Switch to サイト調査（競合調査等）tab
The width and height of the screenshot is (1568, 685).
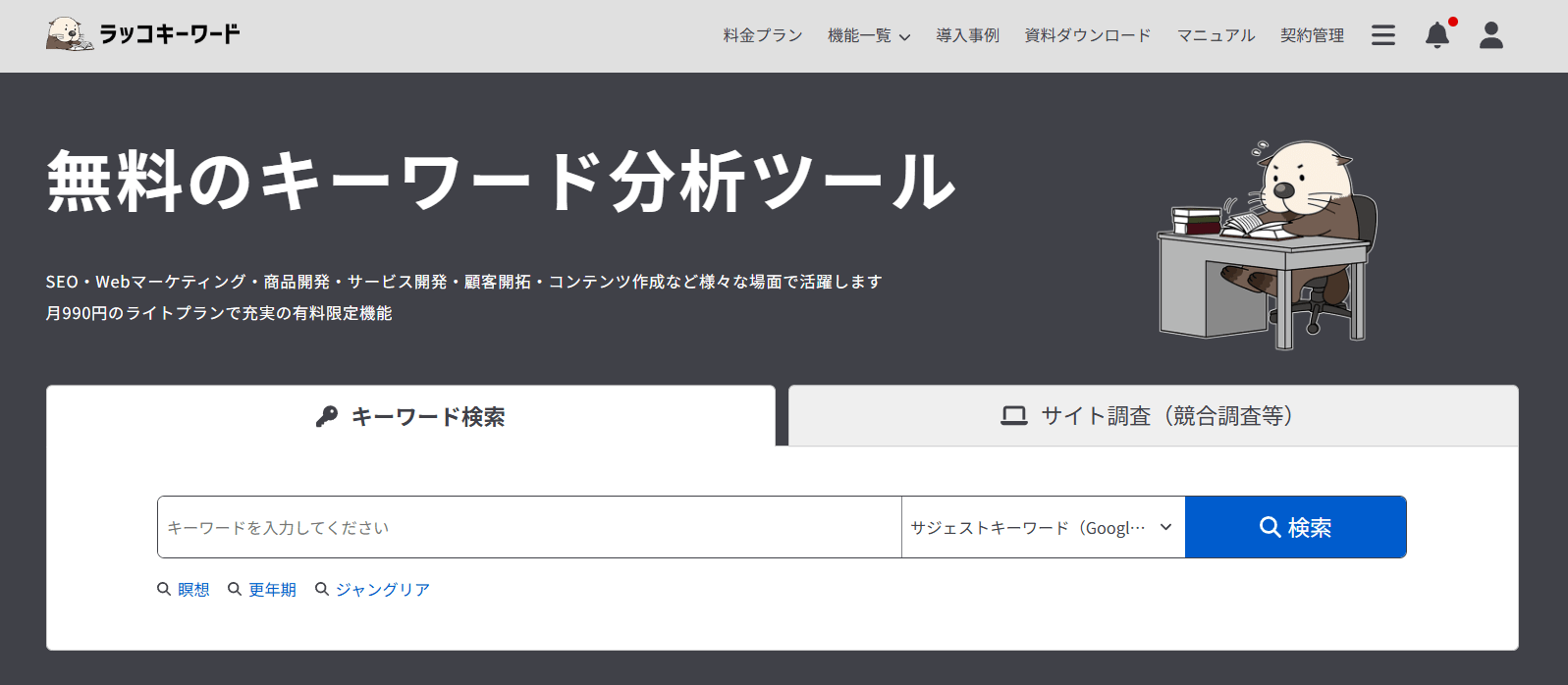tap(1154, 416)
